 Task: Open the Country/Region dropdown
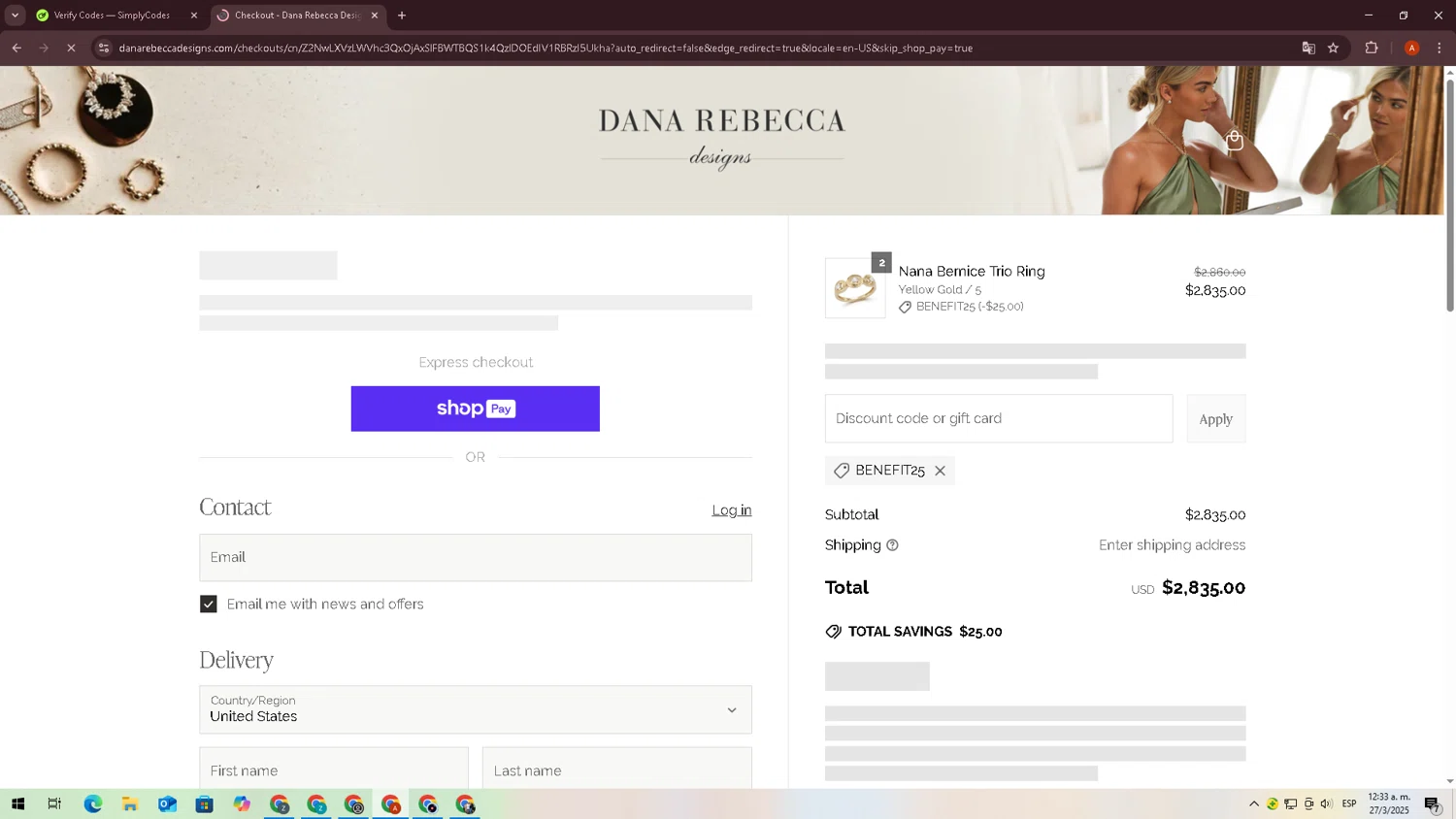pyautogui.click(x=476, y=709)
